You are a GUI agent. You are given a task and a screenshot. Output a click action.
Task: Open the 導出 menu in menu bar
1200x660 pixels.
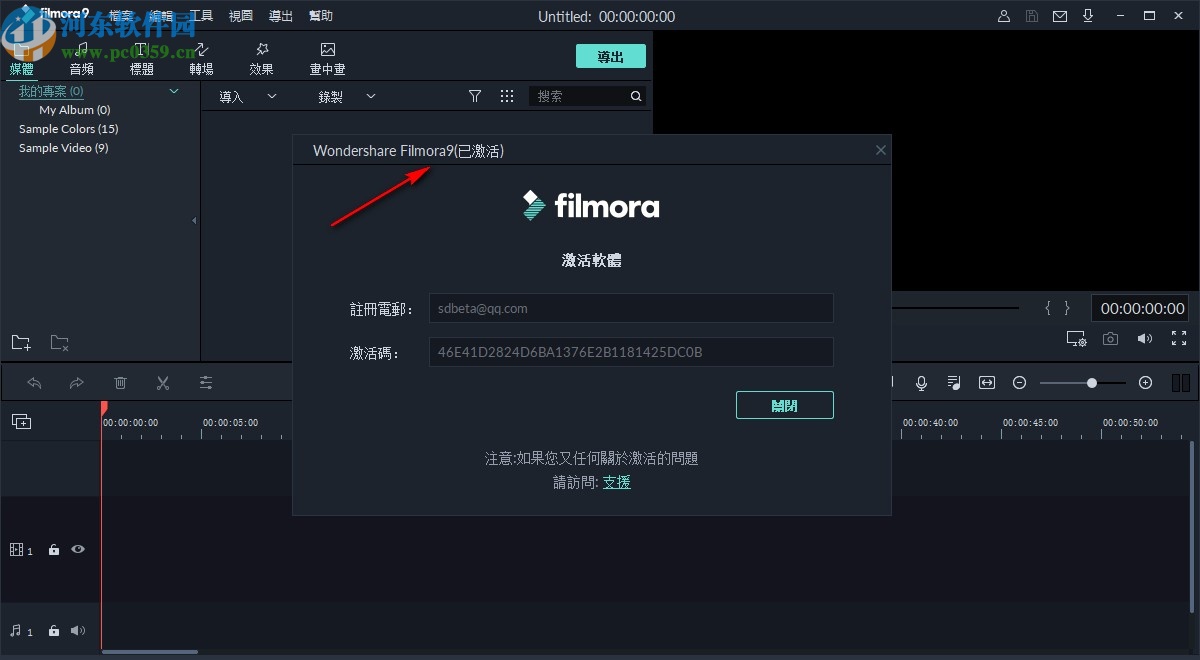(x=281, y=16)
